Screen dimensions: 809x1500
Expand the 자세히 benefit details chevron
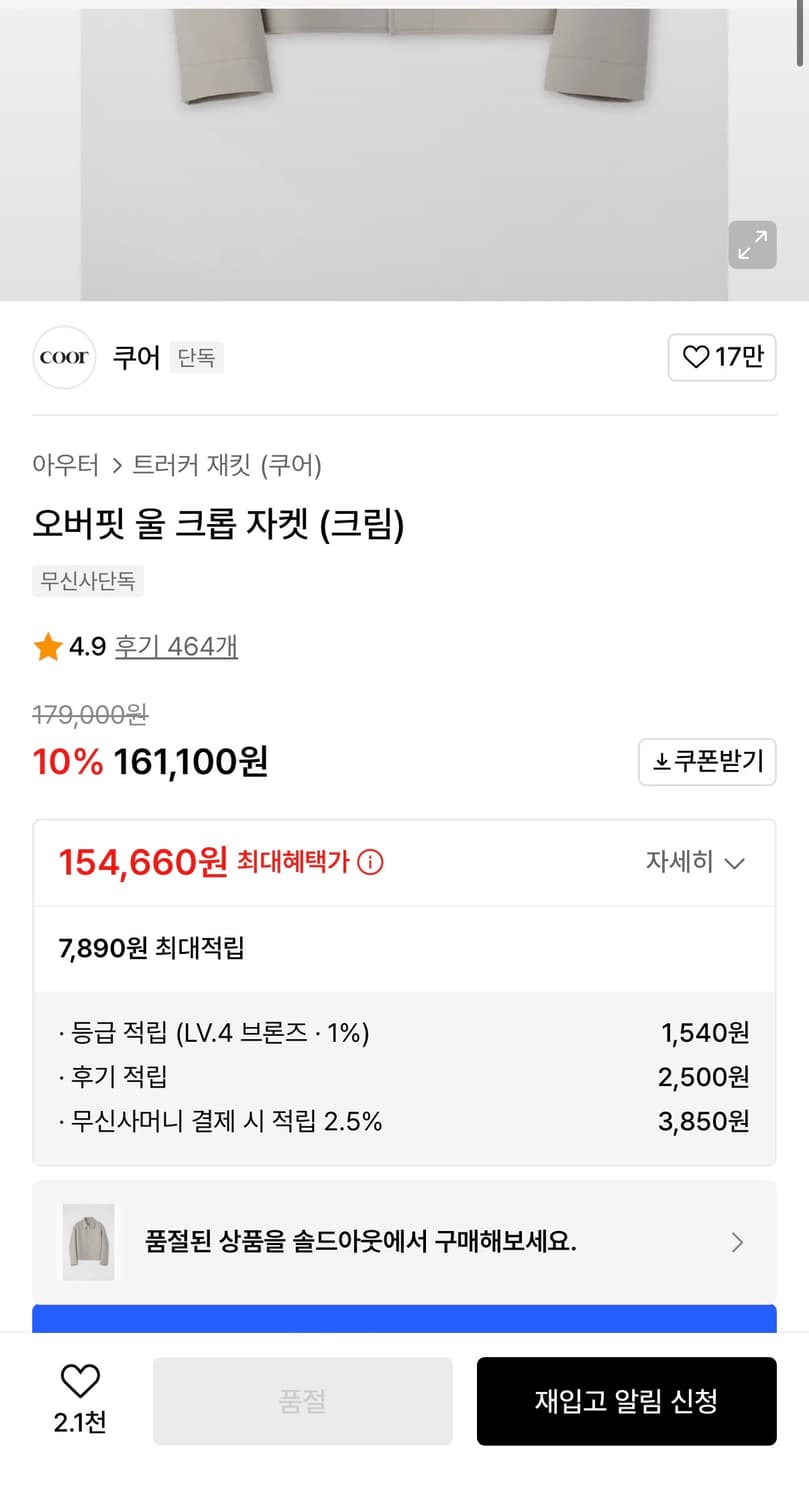(x=693, y=862)
